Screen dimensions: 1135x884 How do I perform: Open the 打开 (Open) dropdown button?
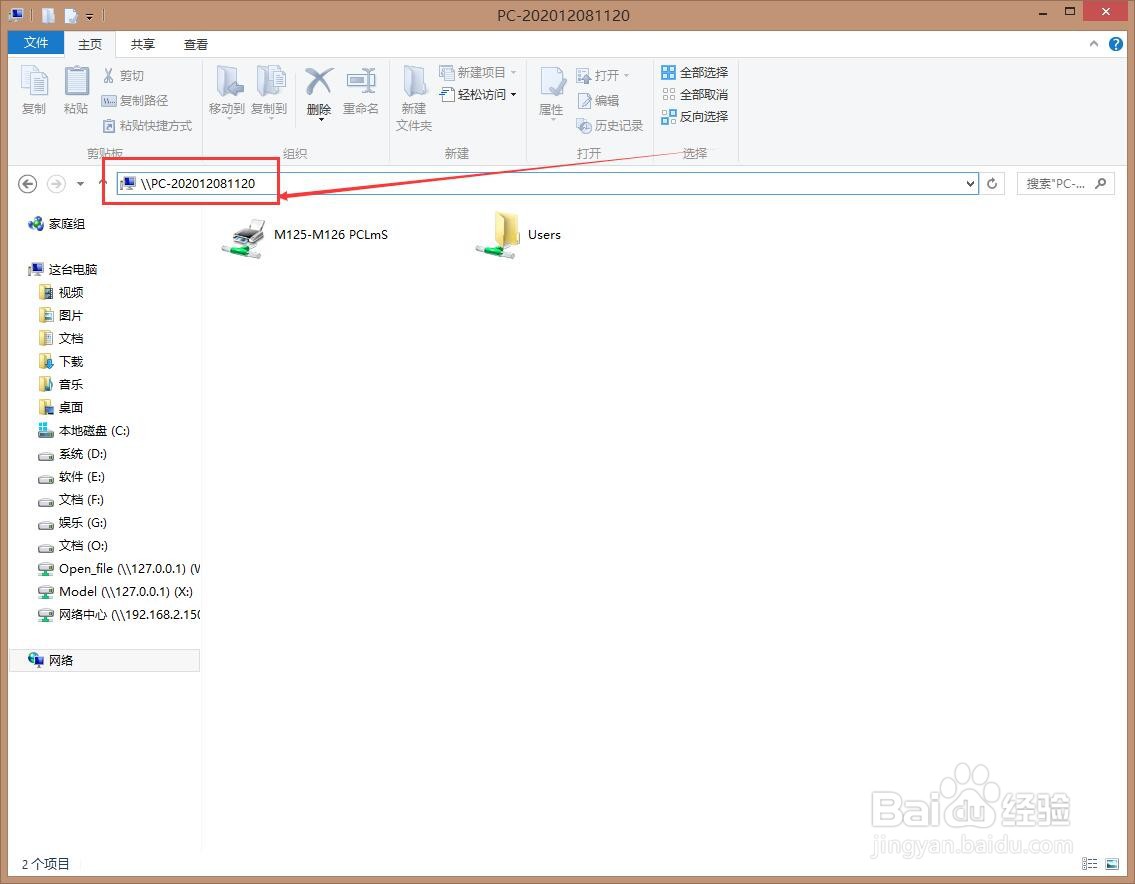pos(603,75)
